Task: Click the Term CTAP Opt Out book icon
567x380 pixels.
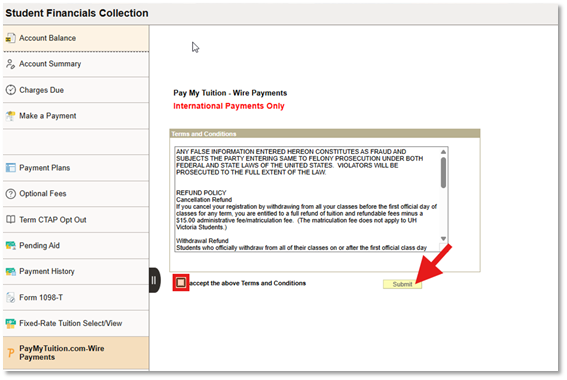Action: pos(10,219)
